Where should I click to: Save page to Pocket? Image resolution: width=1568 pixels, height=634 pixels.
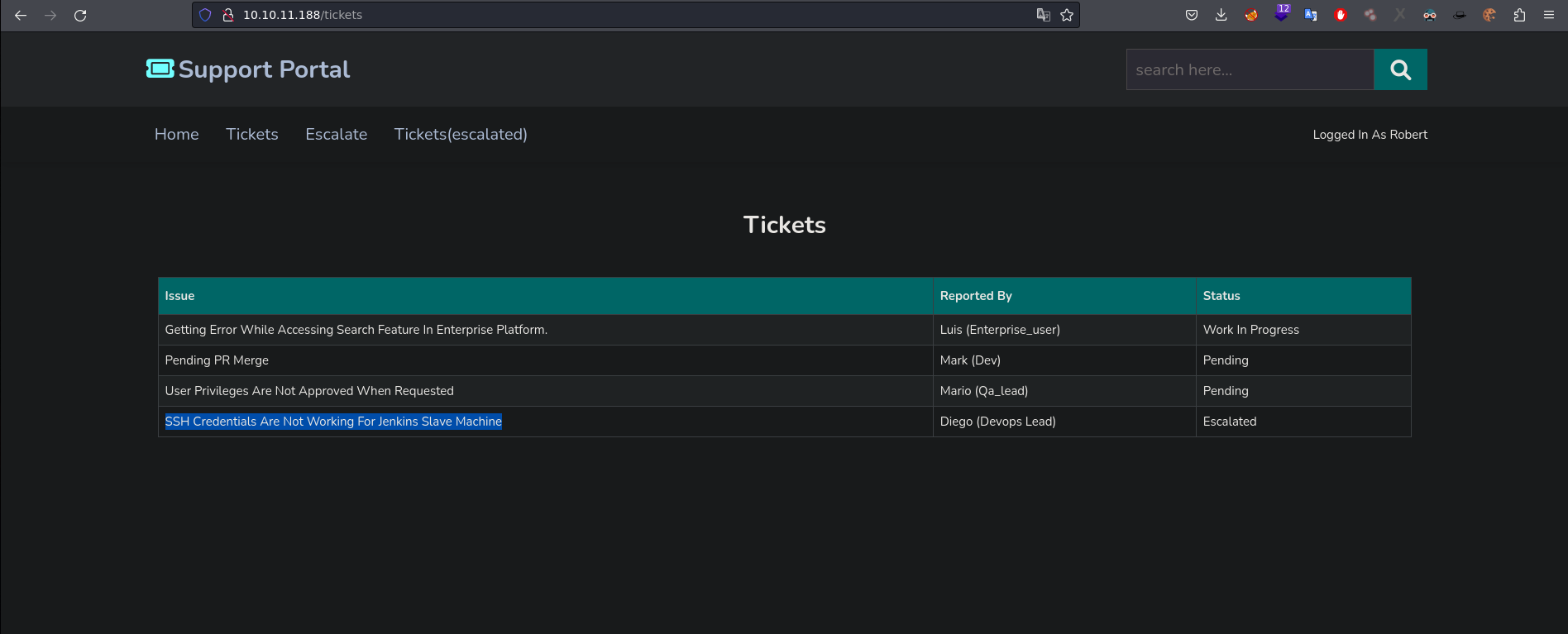pyautogui.click(x=1191, y=15)
